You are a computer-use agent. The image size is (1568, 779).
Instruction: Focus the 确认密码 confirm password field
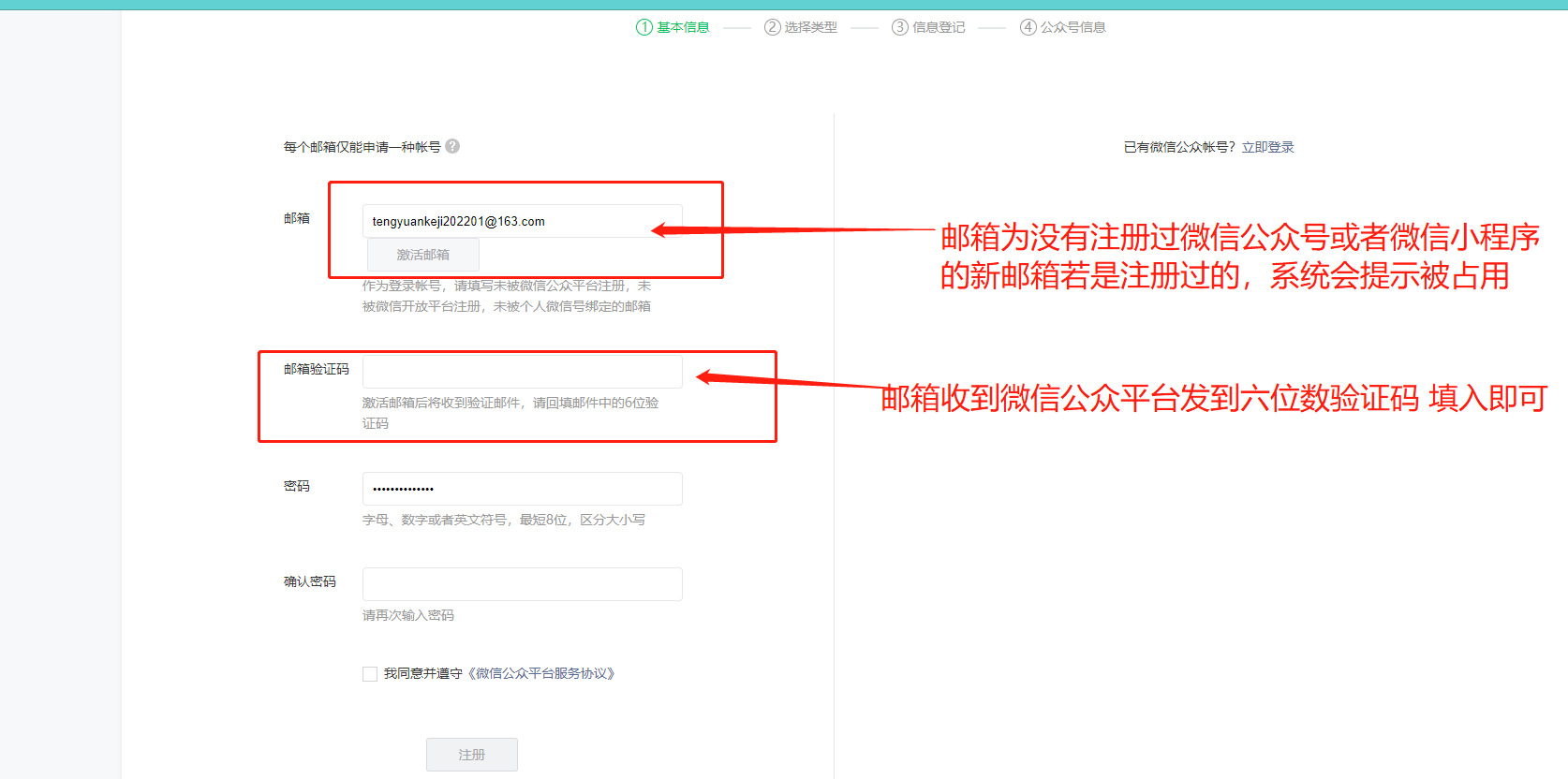(x=522, y=584)
